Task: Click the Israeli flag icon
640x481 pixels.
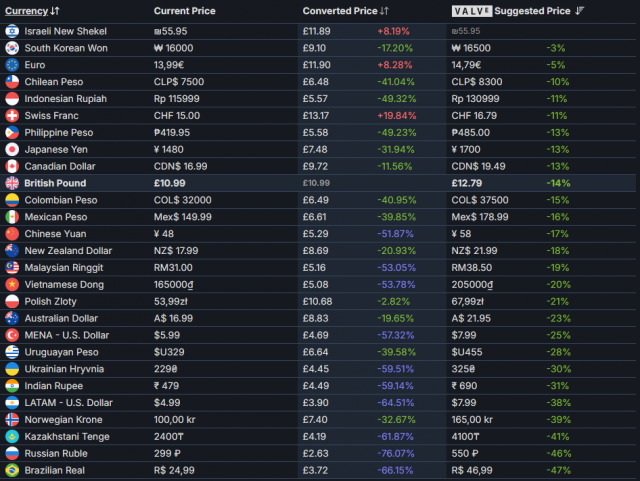Action: coord(13,30)
